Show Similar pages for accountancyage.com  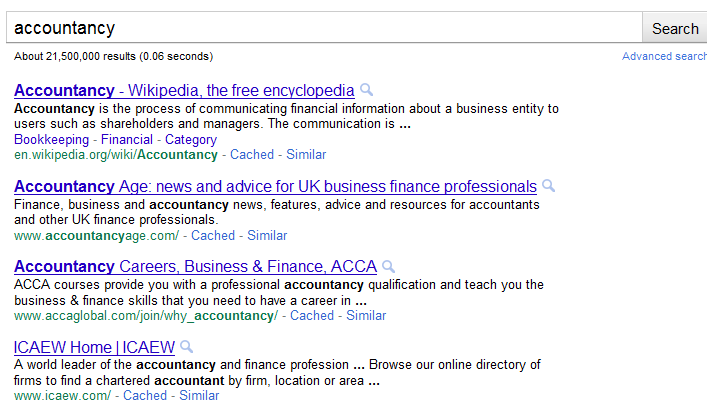click(x=267, y=235)
